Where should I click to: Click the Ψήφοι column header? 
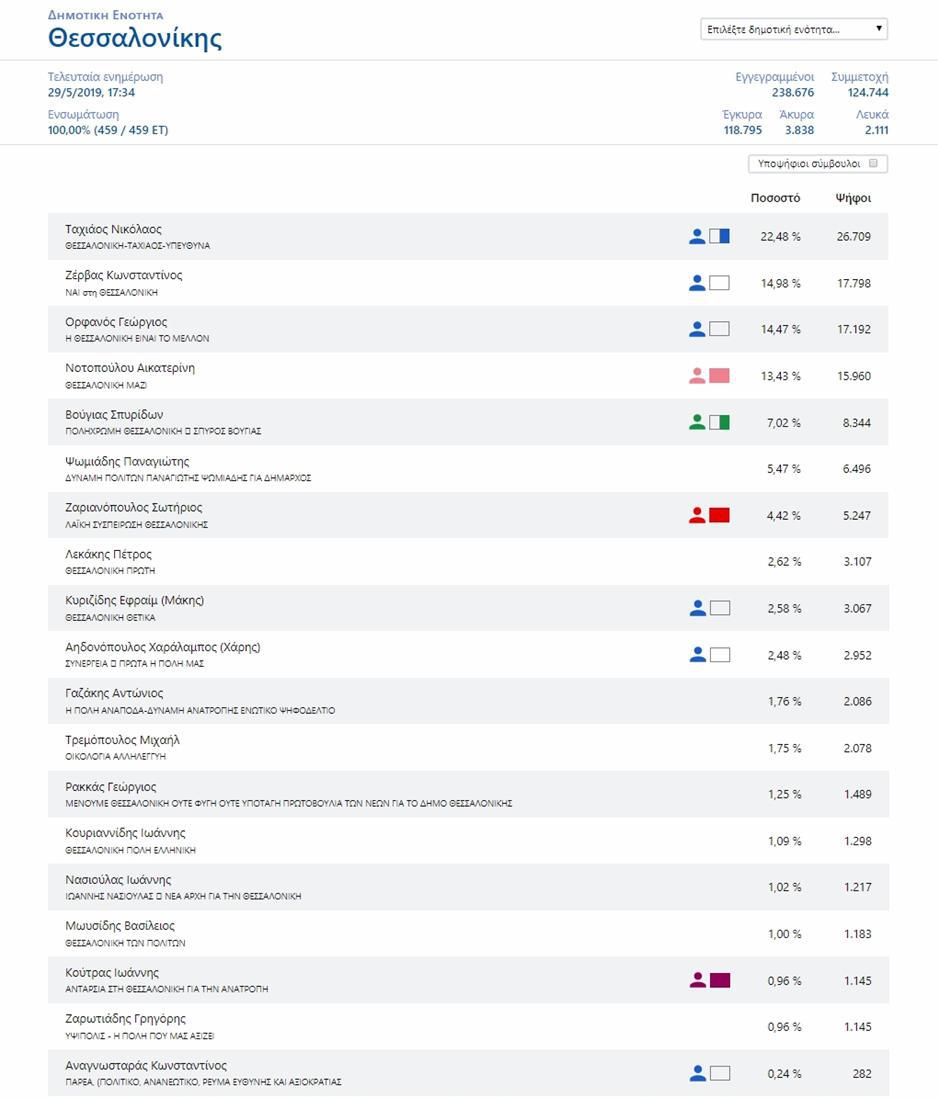point(853,198)
